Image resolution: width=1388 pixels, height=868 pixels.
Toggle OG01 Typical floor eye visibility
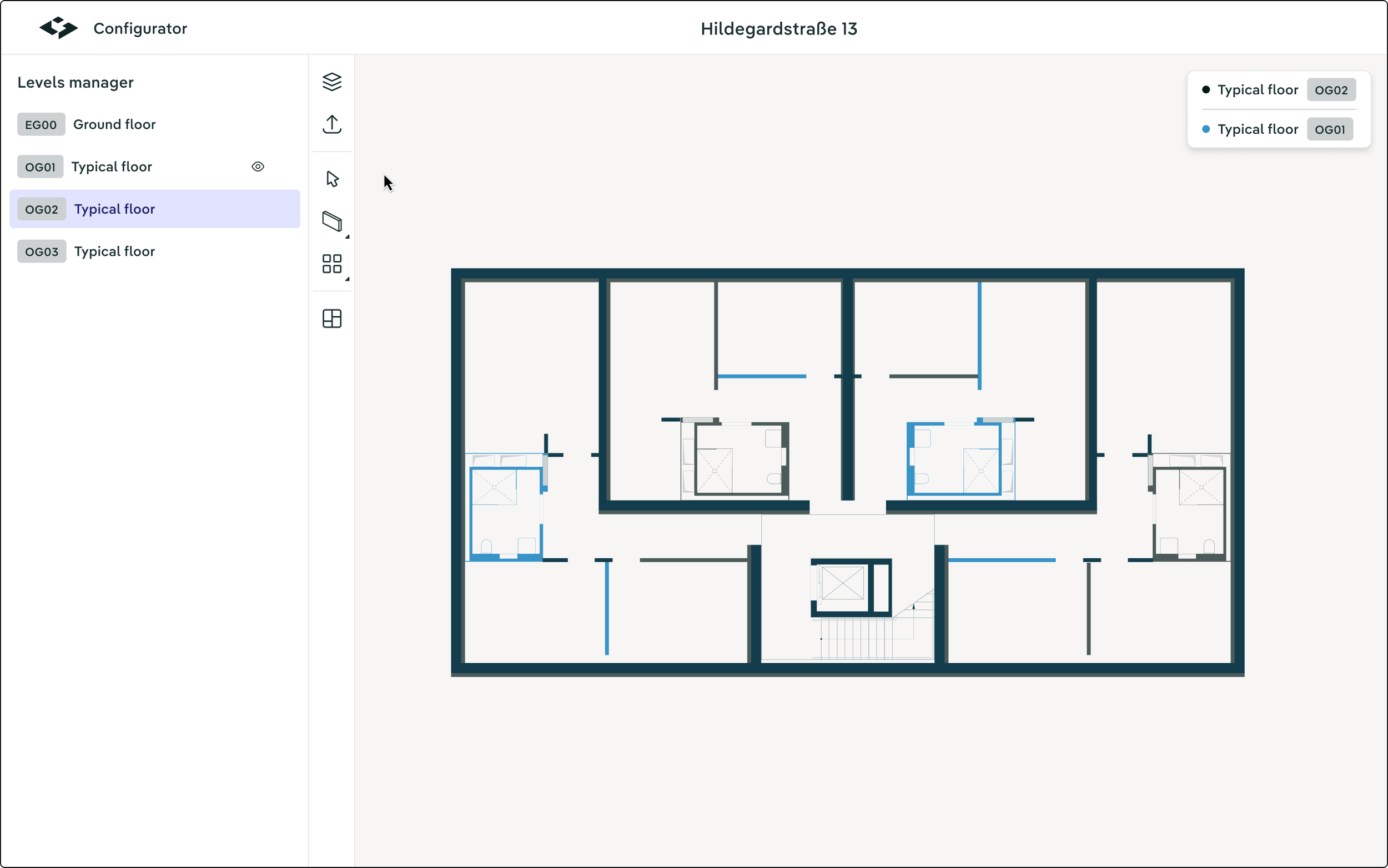pos(258,166)
